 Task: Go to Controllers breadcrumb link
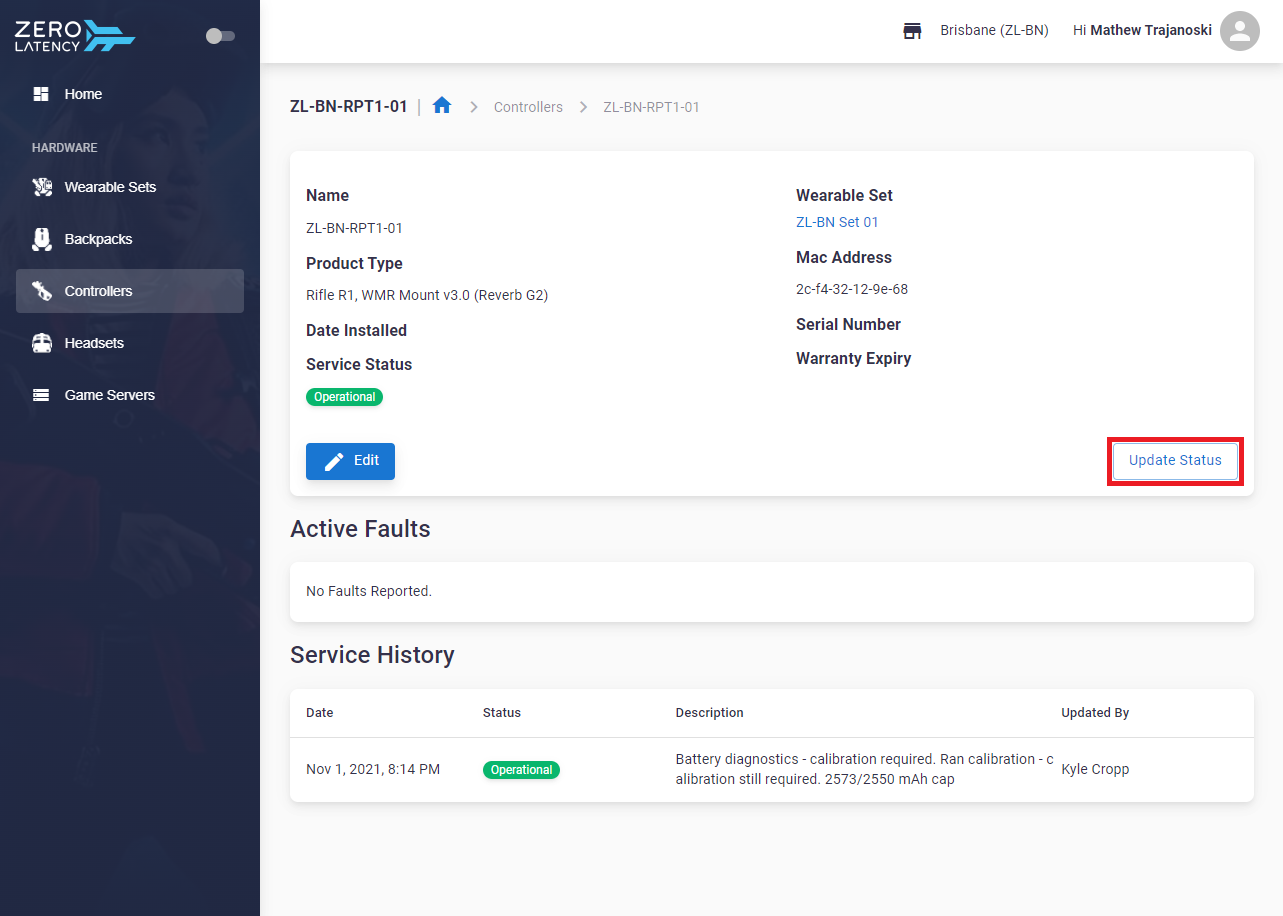point(528,107)
